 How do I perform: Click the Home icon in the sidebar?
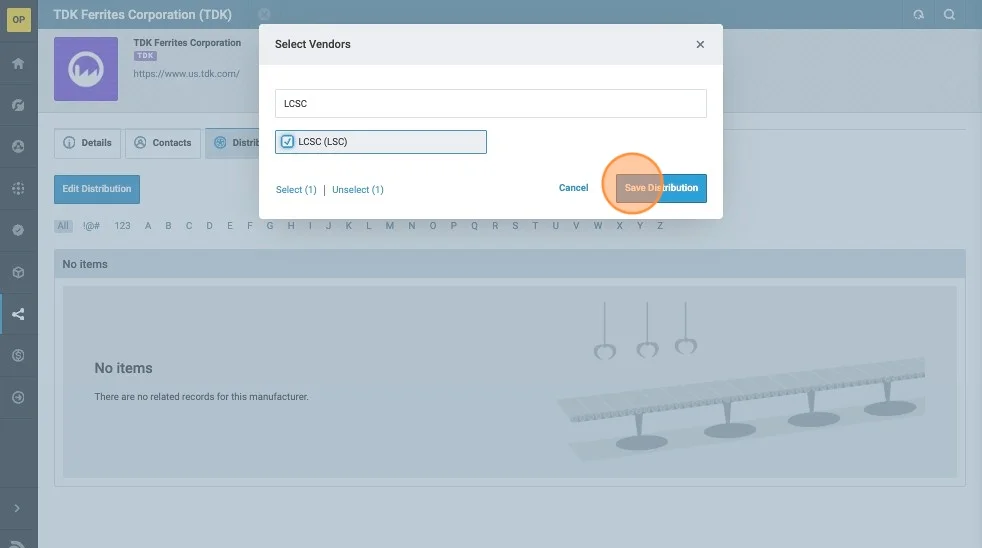(x=18, y=63)
